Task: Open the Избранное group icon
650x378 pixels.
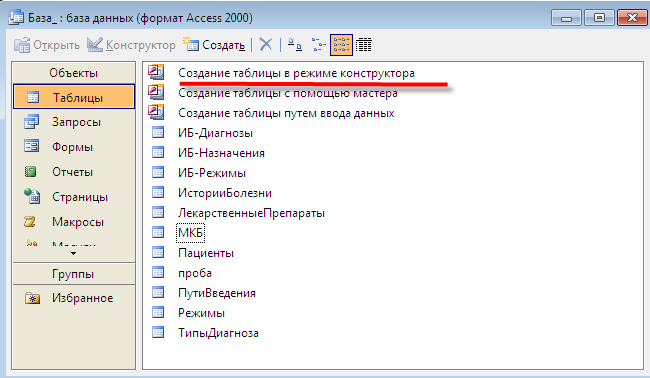Action: pos(32,298)
